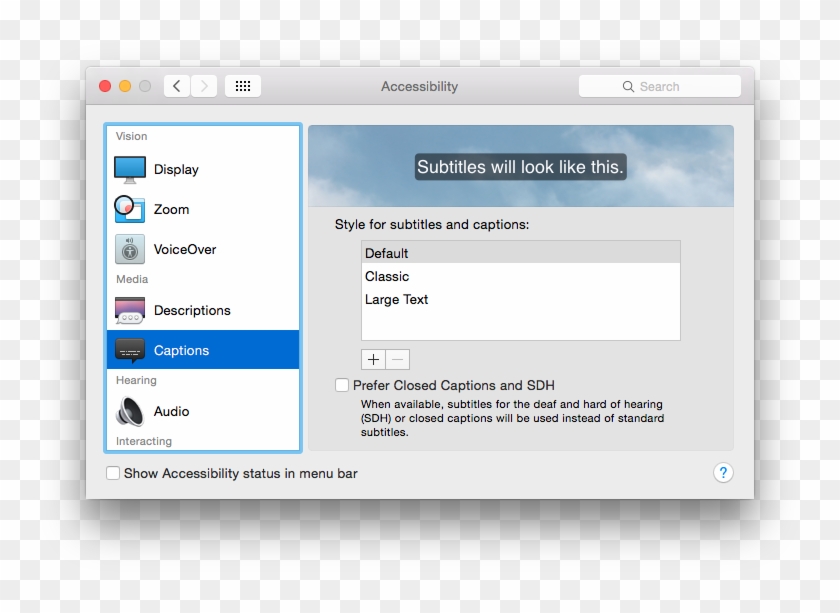Toggle Show Accessibility status in menu bar
Screen dimensions: 840x613
(112, 473)
